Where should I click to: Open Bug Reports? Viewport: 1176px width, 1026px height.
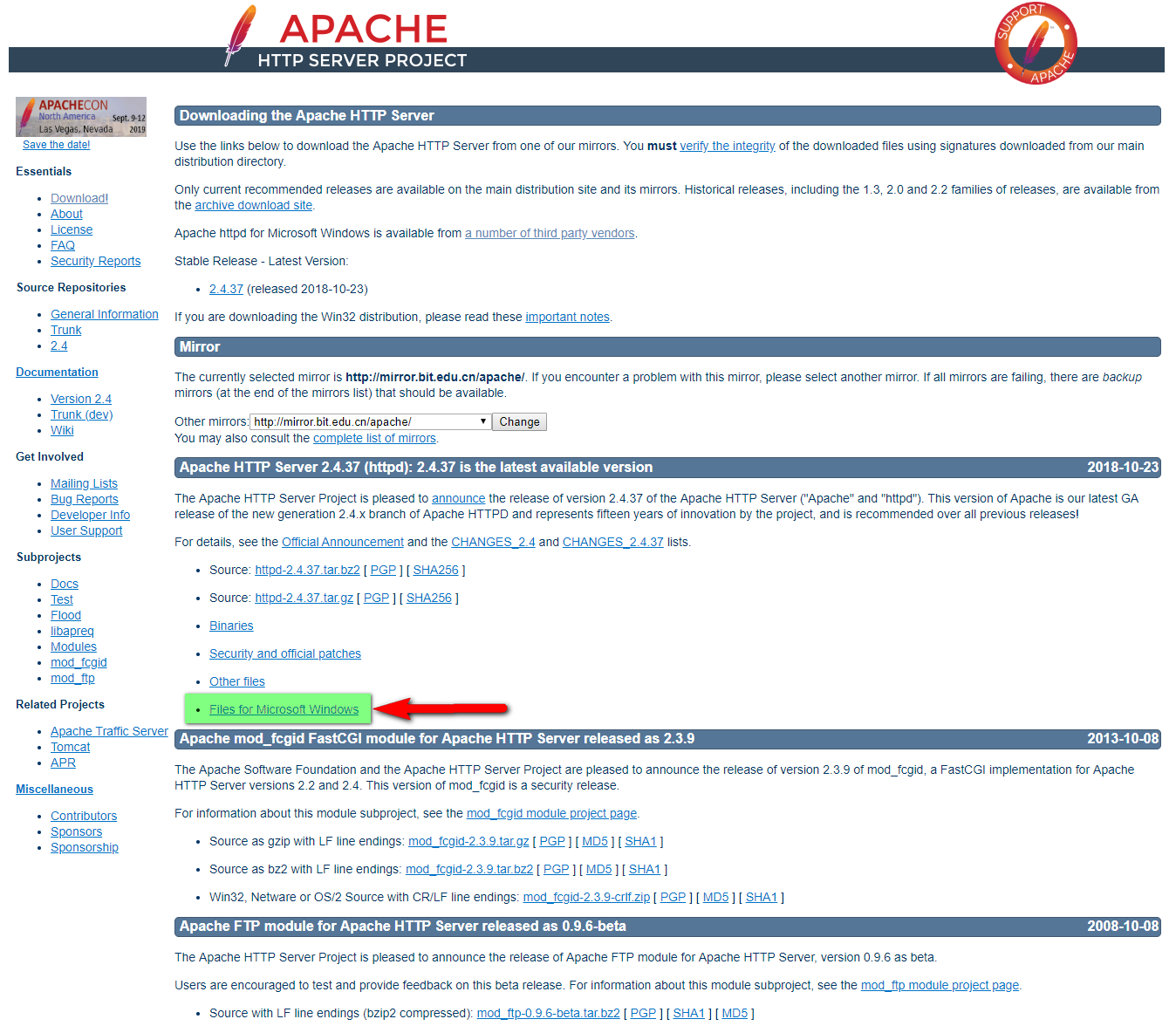[85, 499]
